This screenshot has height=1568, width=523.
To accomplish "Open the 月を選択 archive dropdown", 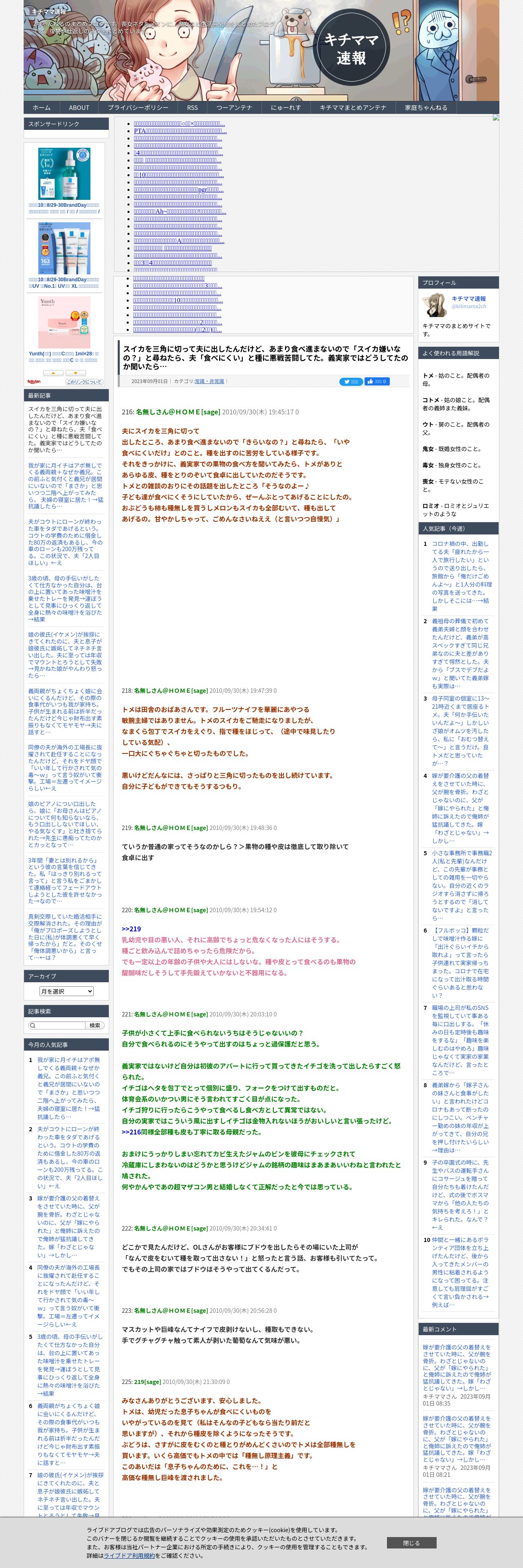I will [66, 991].
